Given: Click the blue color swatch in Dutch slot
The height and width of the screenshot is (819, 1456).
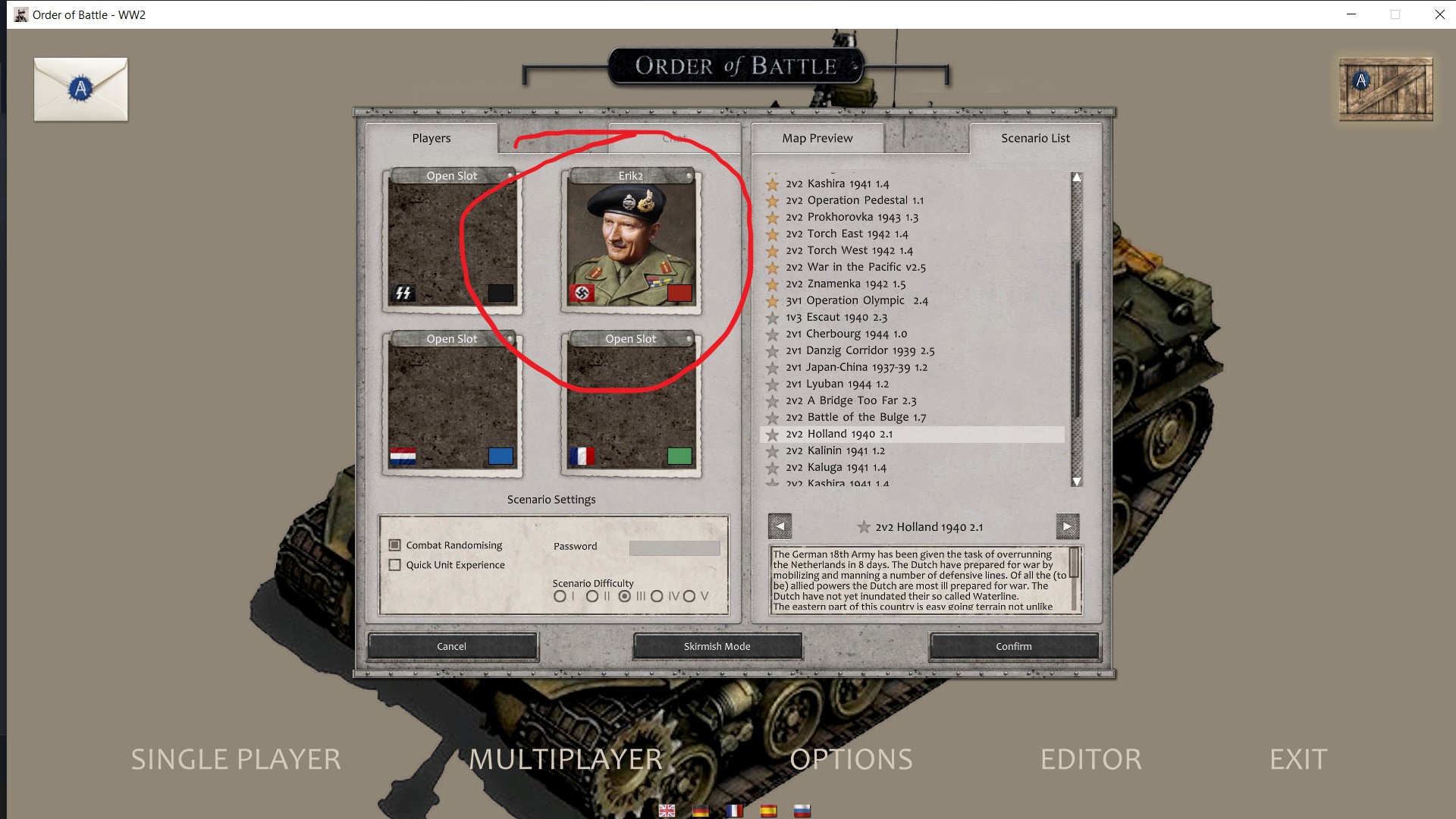Looking at the screenshot, I should click(500, 456).
